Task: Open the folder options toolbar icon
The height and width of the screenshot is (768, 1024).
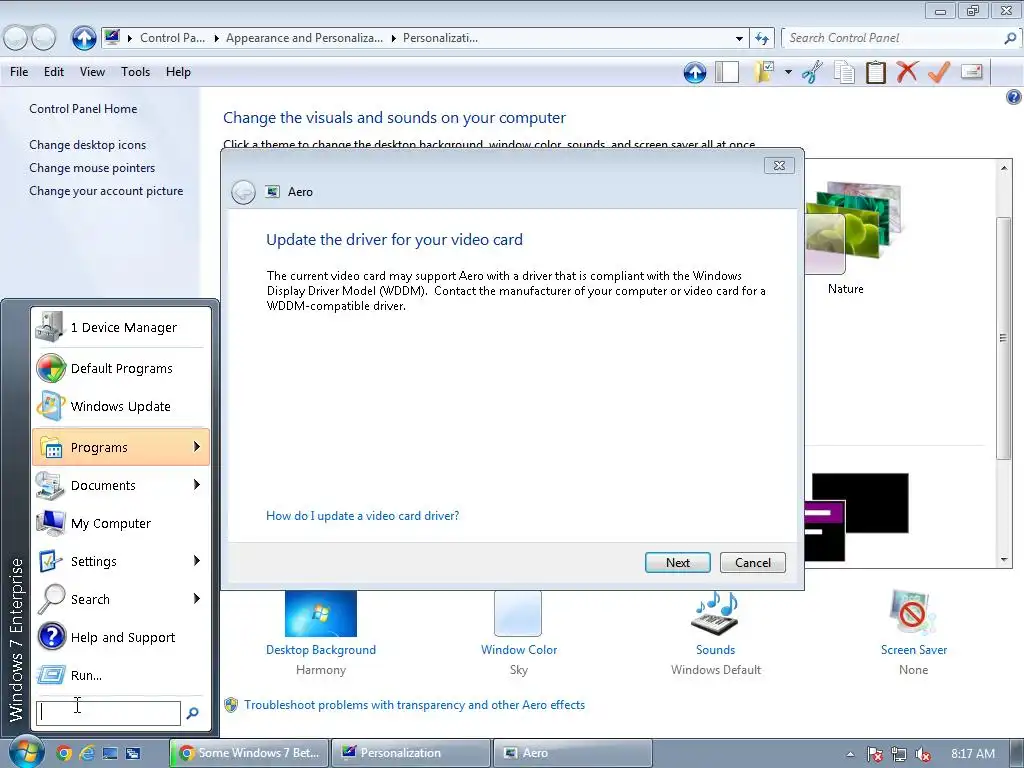Action: pyautogui.click(x=763, y=72)
